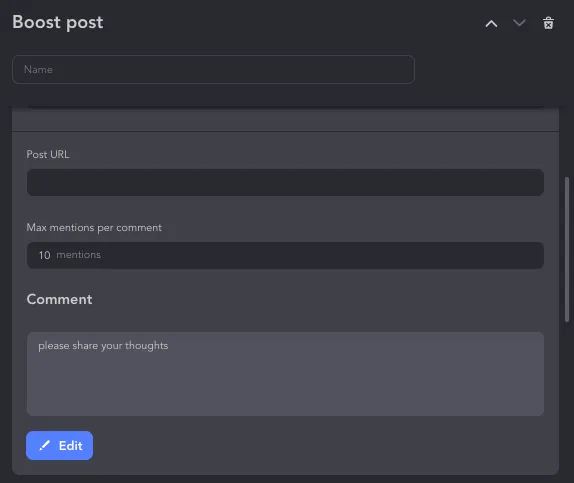The width and height of the screenshot is (574, 483).
Task: Focus the Name input field
Action: point(213,70)
